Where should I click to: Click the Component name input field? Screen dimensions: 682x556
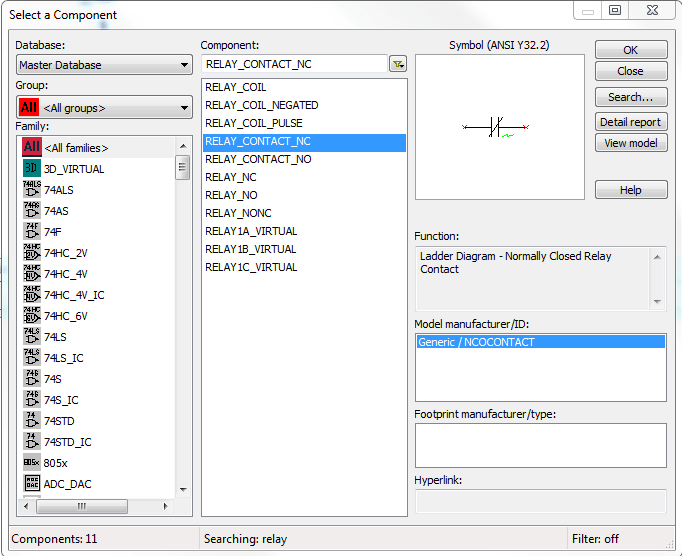pos(294,64)
